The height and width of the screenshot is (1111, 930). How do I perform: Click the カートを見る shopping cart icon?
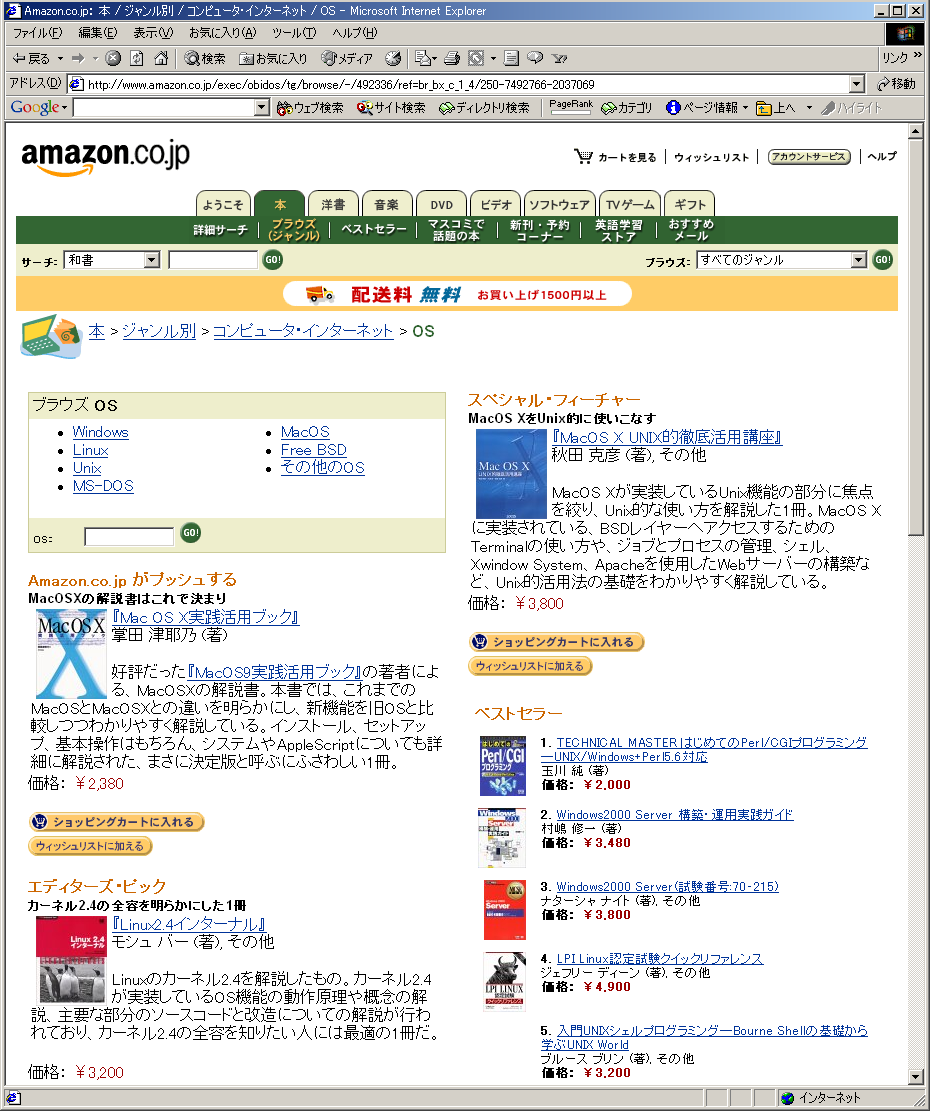point(584,156)
